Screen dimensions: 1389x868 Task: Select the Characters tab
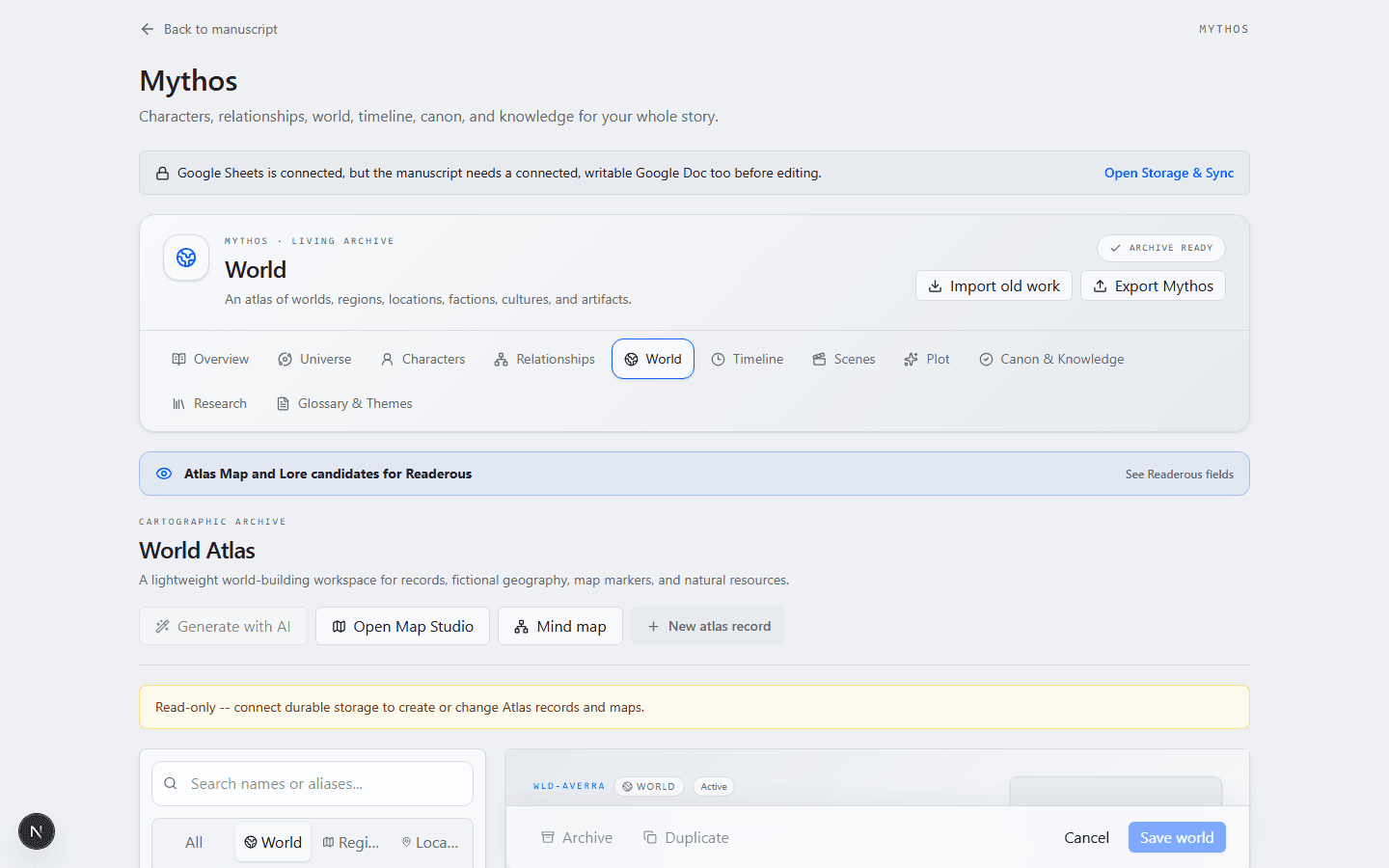tap(422, 359)
